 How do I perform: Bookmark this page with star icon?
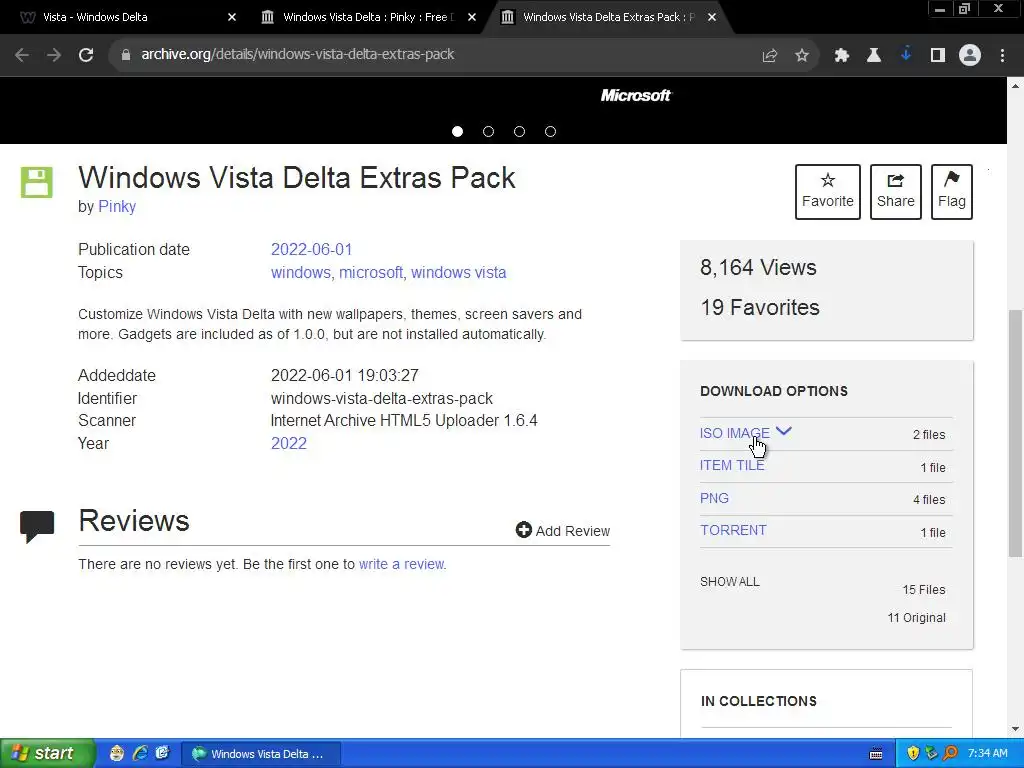tap(802, 56)
